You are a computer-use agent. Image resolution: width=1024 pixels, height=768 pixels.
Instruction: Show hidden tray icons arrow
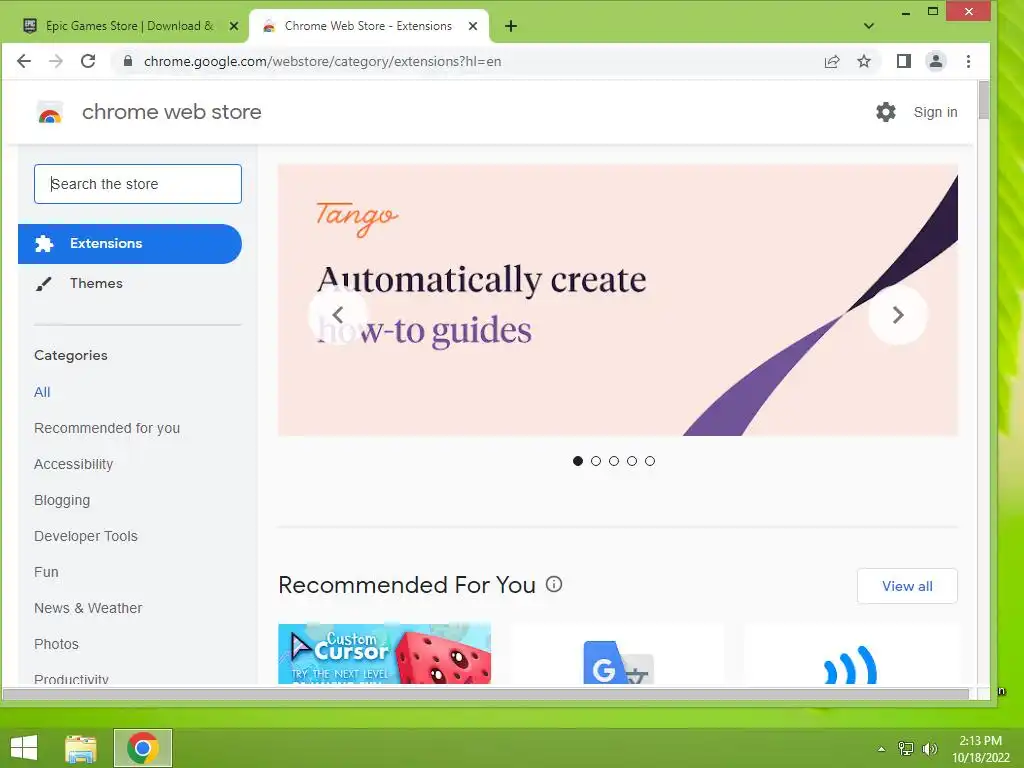[882, 748]
